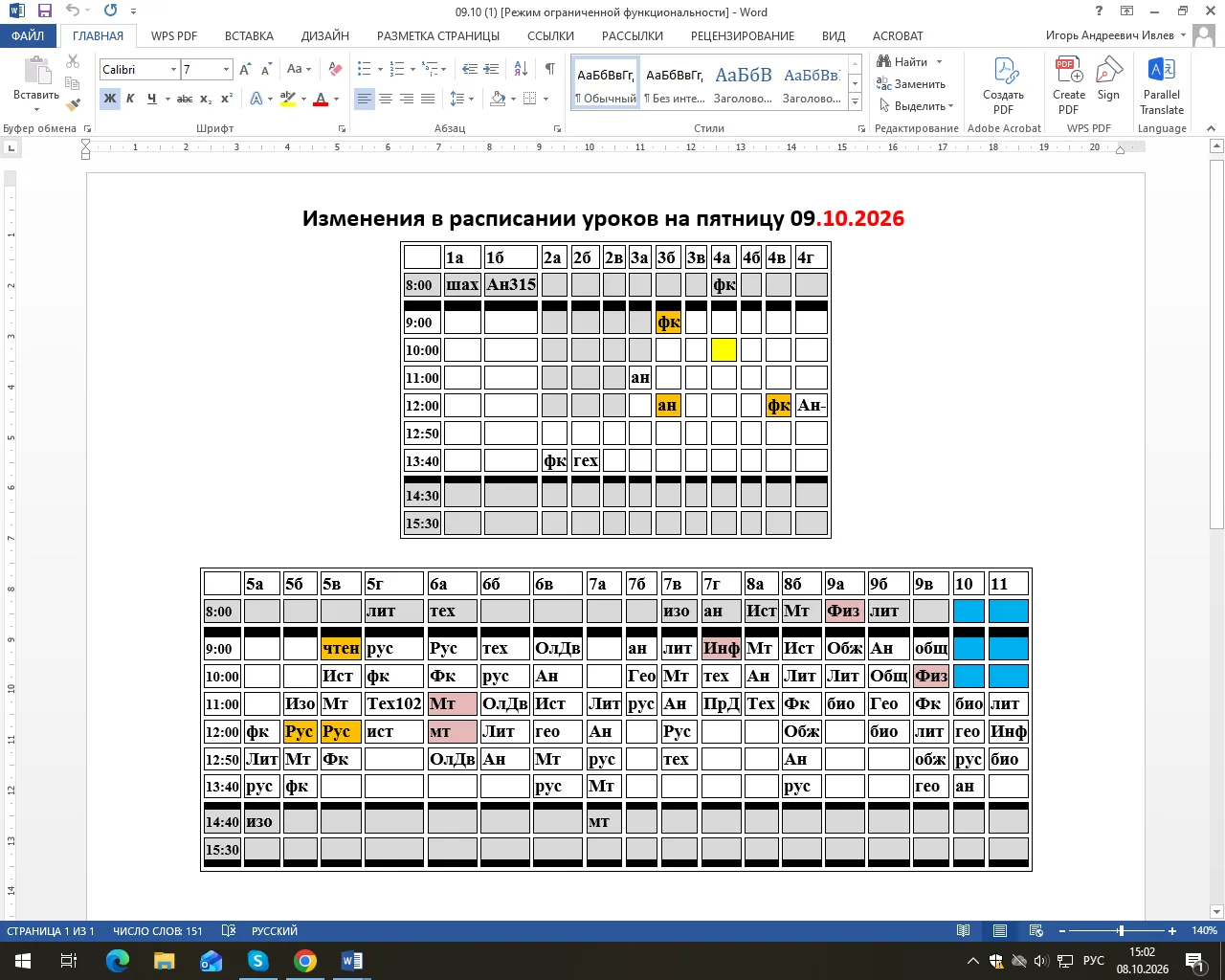
Task: Toggle Italic formatting button
Action: click(130, 99)
